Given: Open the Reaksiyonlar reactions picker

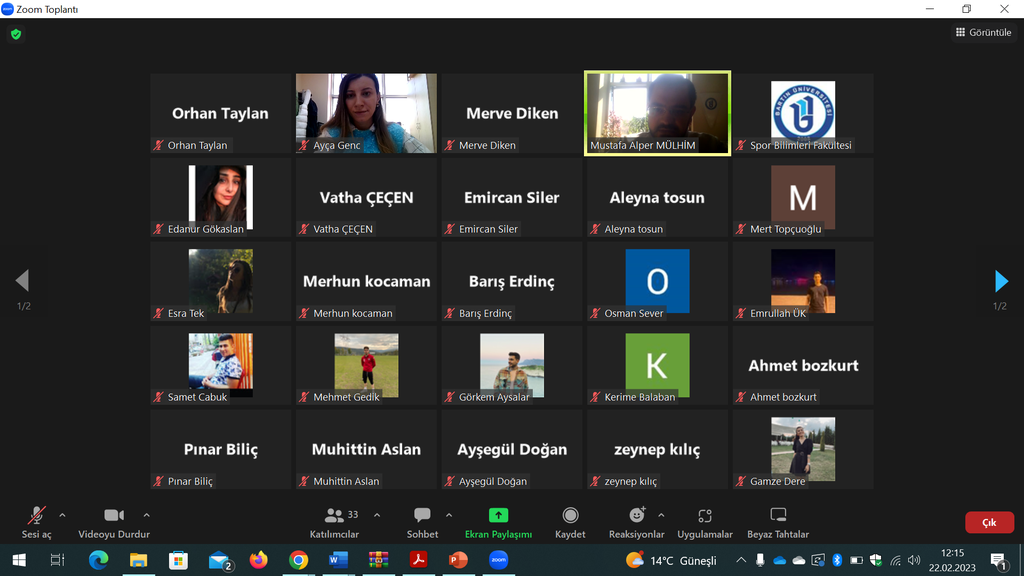Looking at the screenshot, I should [636, 520].
